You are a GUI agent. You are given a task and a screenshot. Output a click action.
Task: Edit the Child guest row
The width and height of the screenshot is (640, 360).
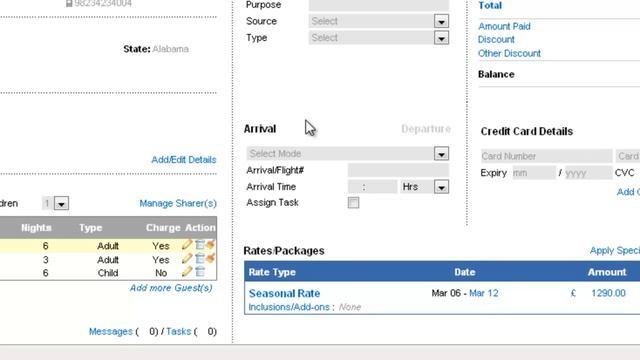187,271
